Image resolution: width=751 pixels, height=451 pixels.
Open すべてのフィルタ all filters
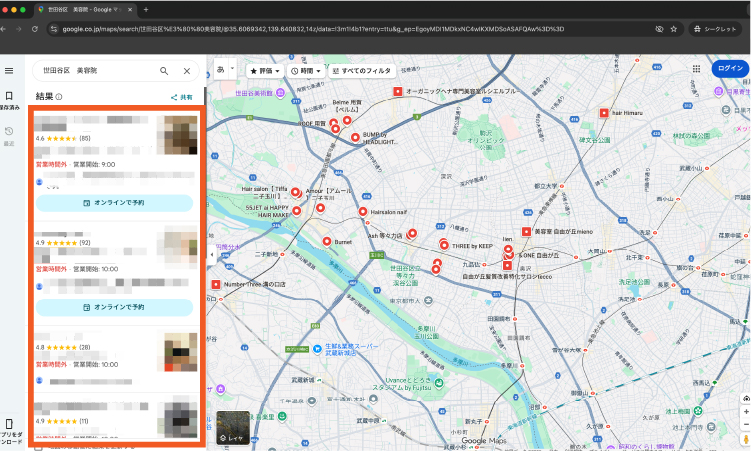[360, 71]
